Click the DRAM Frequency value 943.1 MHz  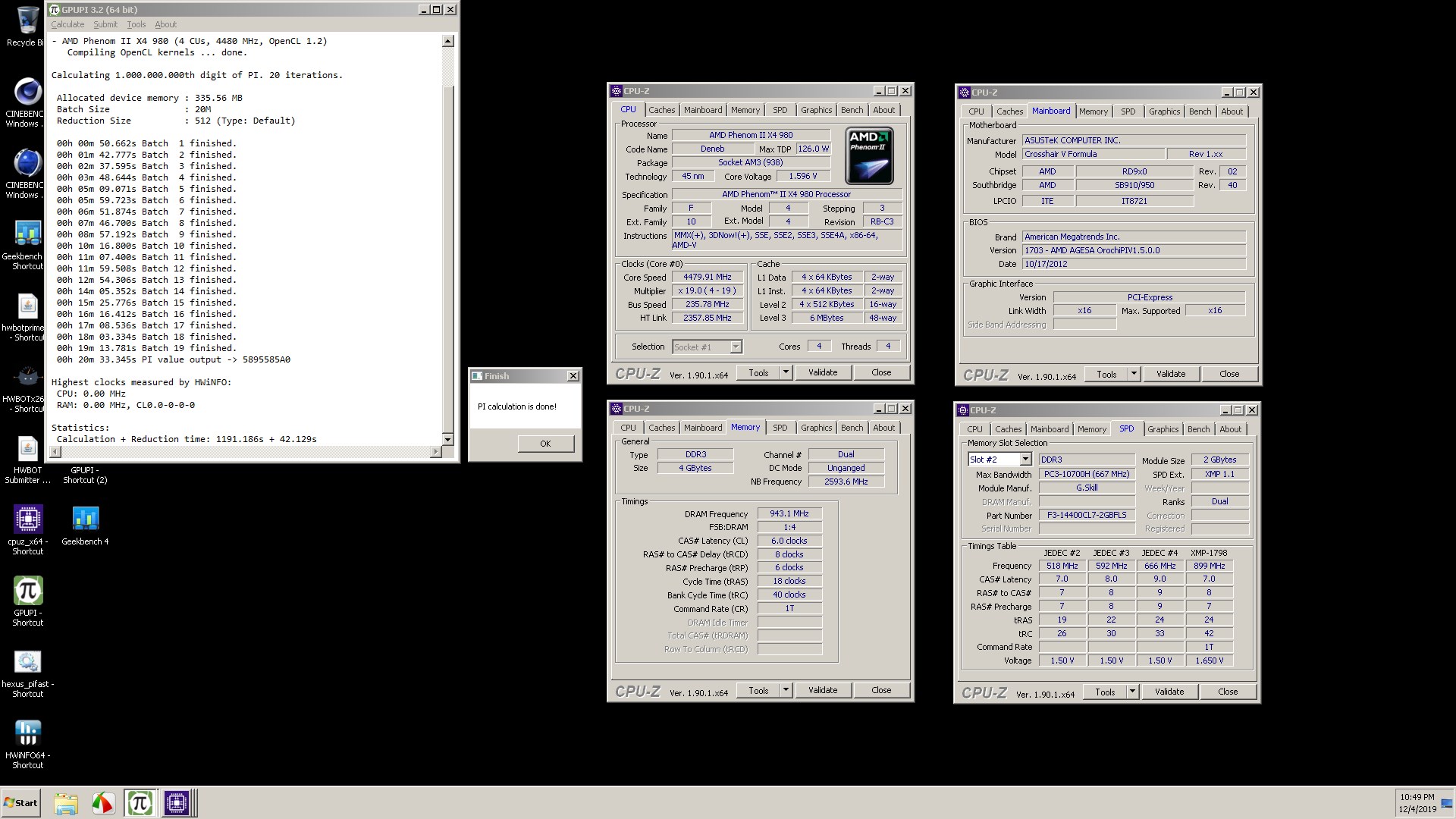789,513
